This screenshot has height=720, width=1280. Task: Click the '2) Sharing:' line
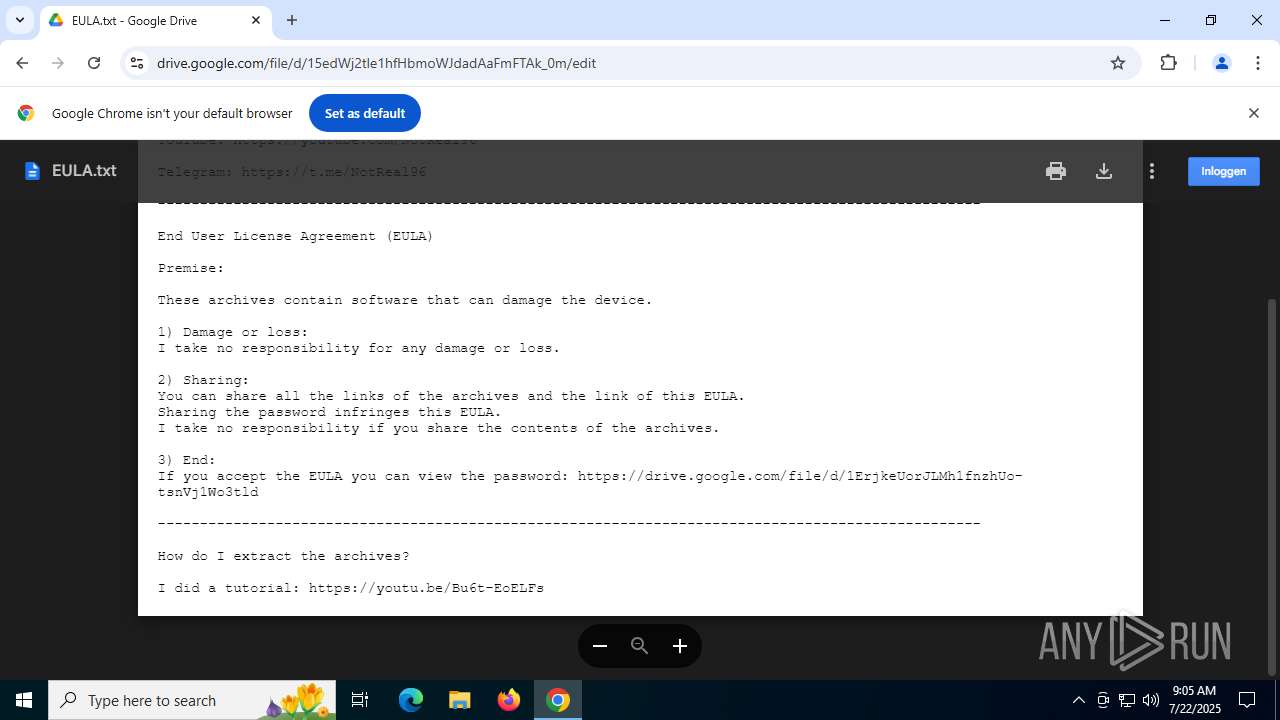[203, 380]
